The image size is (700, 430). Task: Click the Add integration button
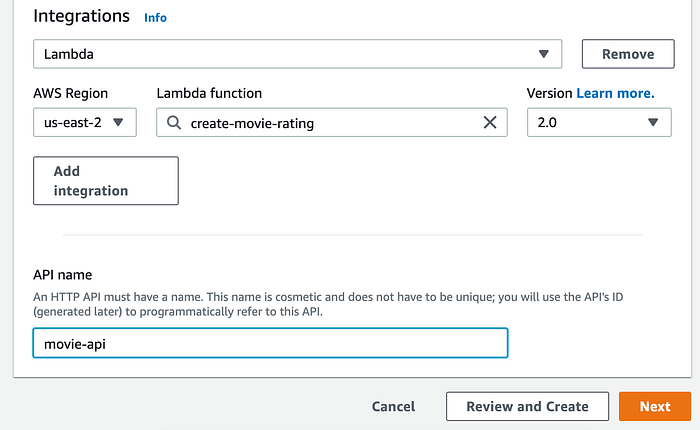coord(106,181)
